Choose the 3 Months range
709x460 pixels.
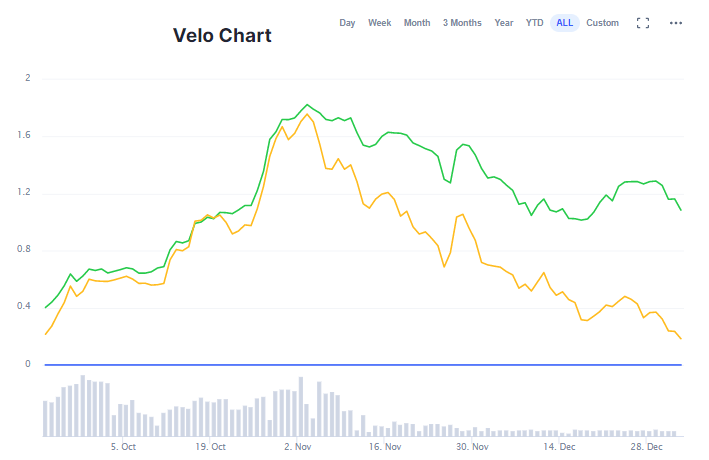462,23
